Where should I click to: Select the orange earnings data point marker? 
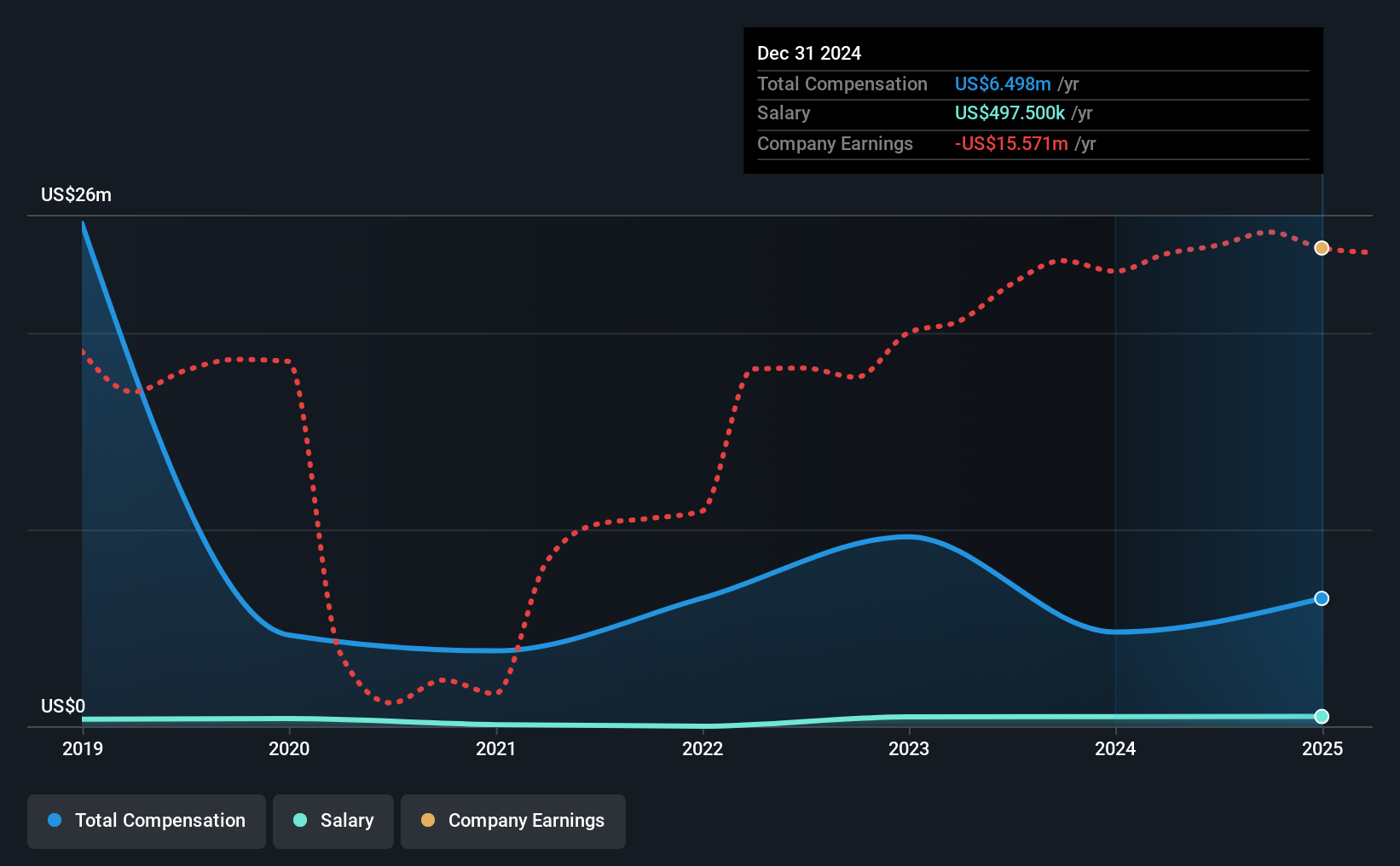[x=1322, y=248]
